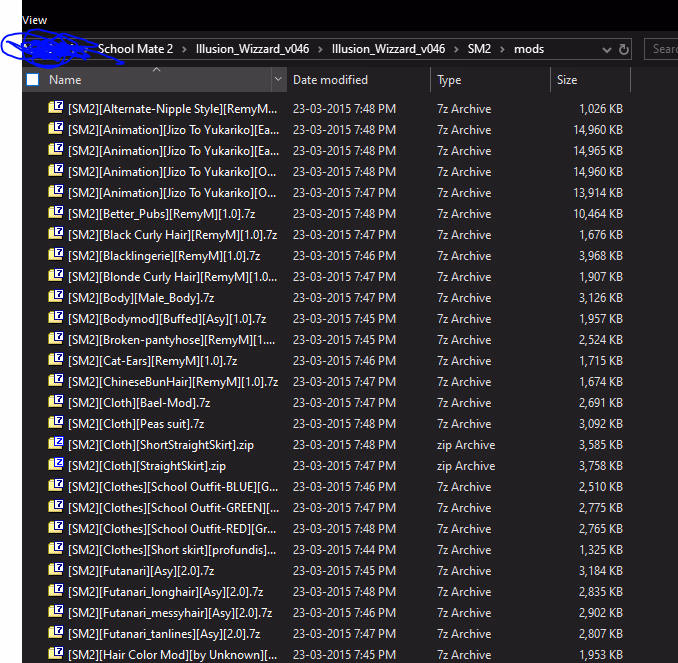Click the icon of Futanari_longhair archive
678x663 pixels.
click(x=55, y=590)
